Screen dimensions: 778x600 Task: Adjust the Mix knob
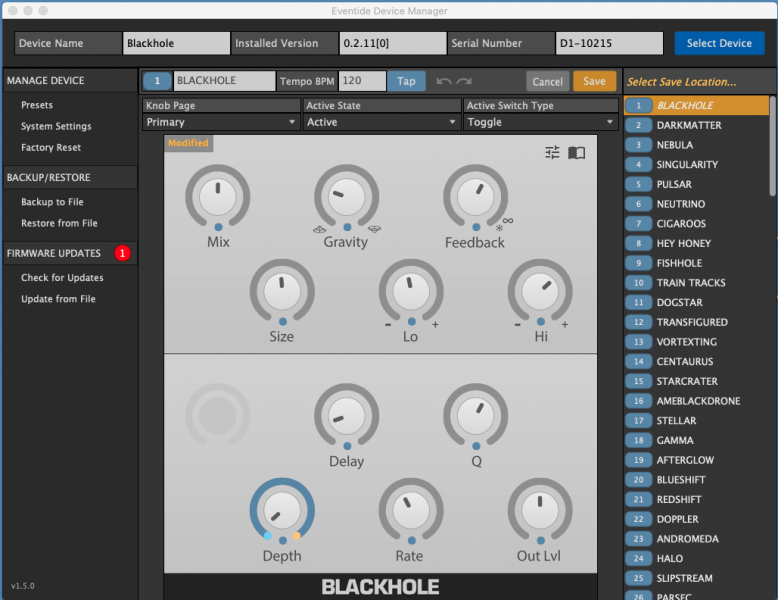[x=218, y=197]
